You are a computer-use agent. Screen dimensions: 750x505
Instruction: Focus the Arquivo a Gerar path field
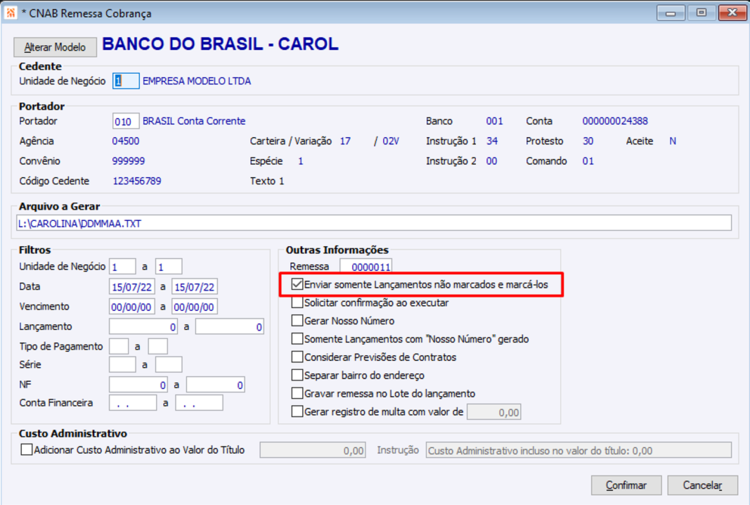(374, 223)
